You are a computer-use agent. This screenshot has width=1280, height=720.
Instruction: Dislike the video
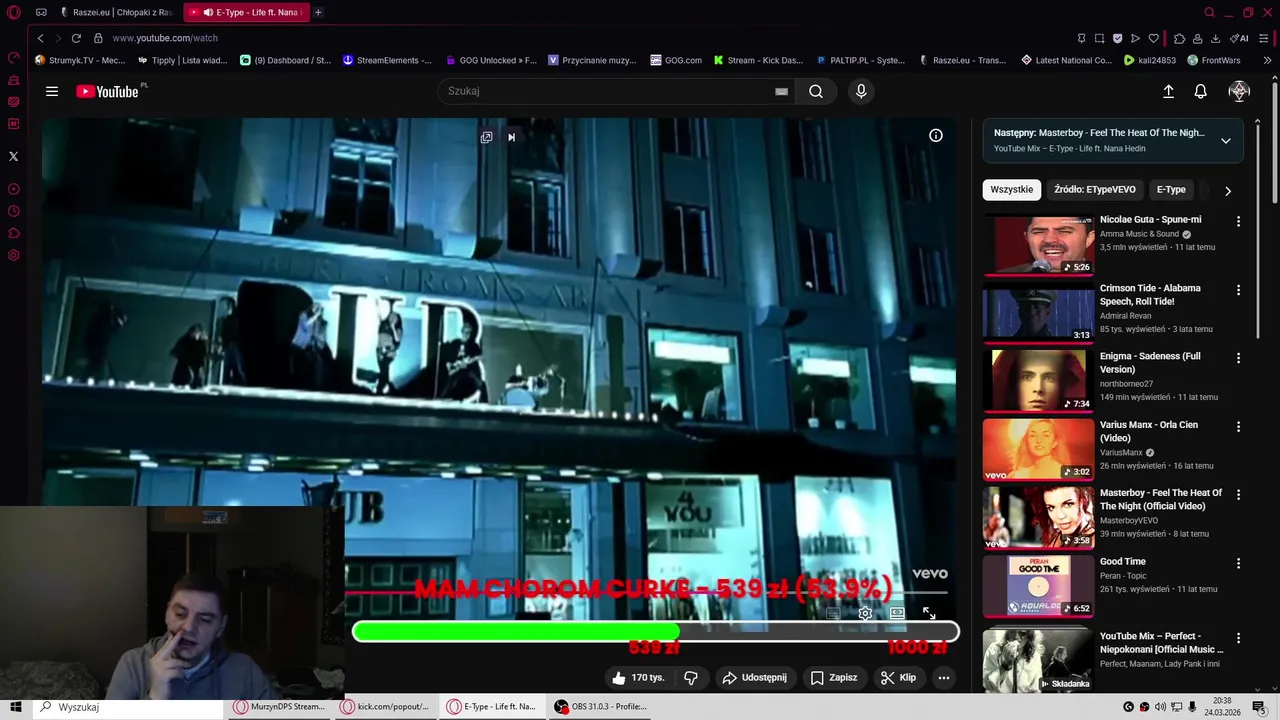pyautogui.click(x=691, y=678)
